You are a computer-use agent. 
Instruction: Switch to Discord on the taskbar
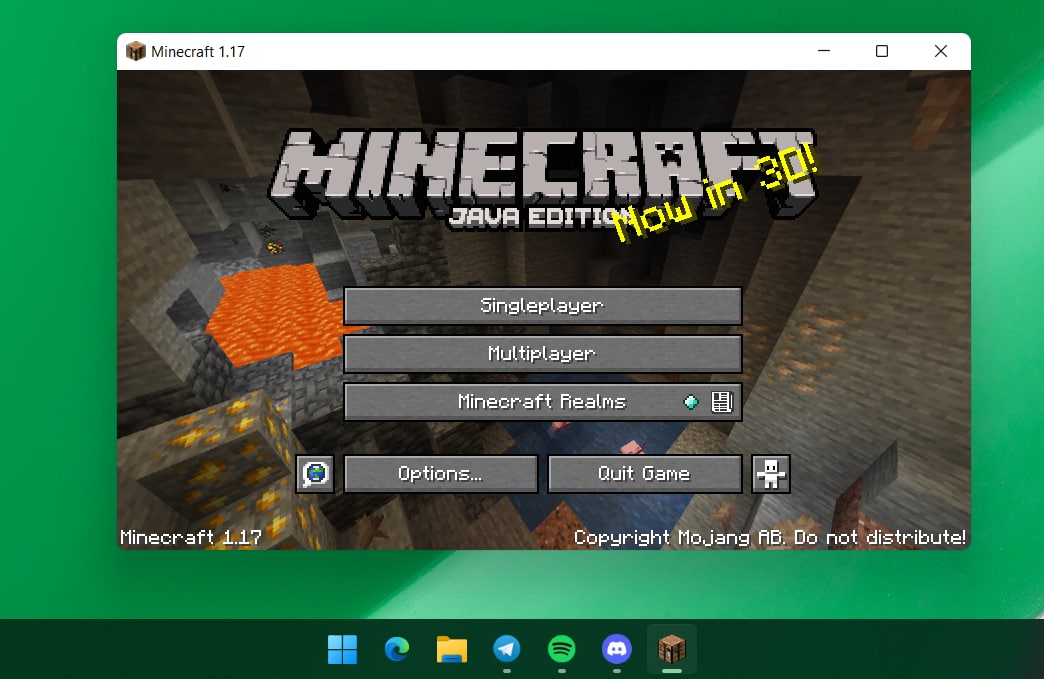coord(617,649)
